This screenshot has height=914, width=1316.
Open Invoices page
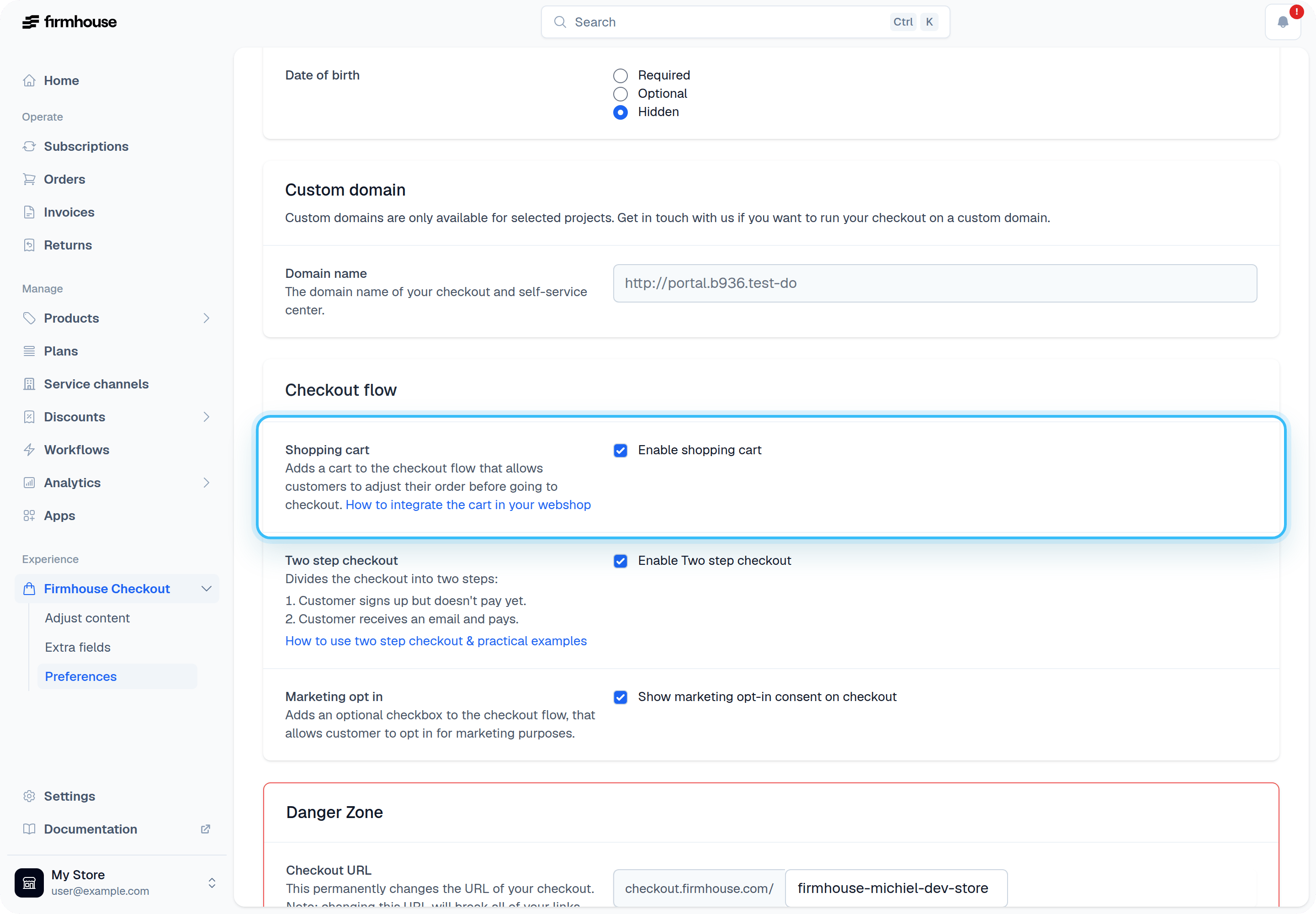click(117, 212)
